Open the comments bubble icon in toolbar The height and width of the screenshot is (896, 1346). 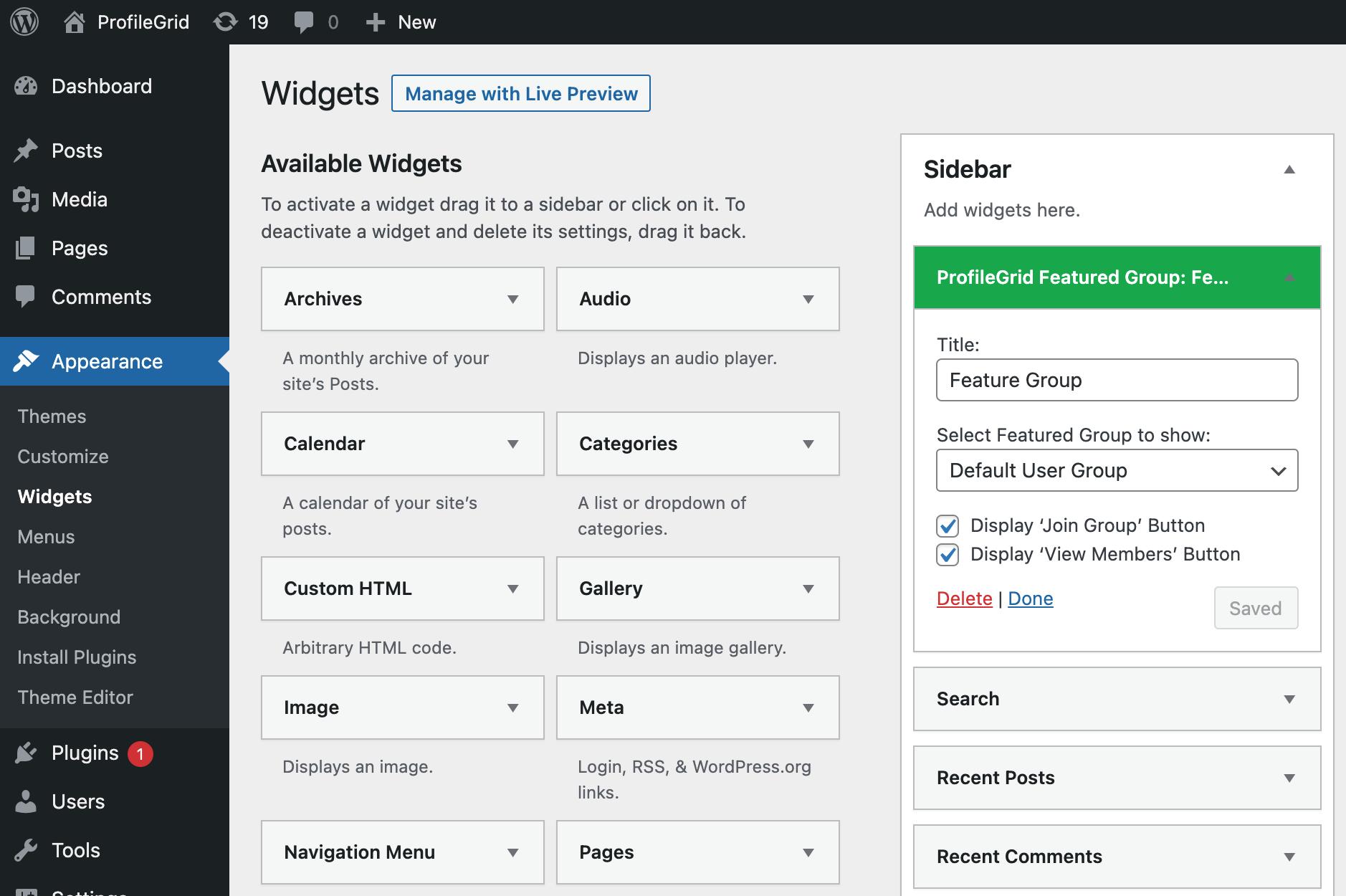[304, 22]
